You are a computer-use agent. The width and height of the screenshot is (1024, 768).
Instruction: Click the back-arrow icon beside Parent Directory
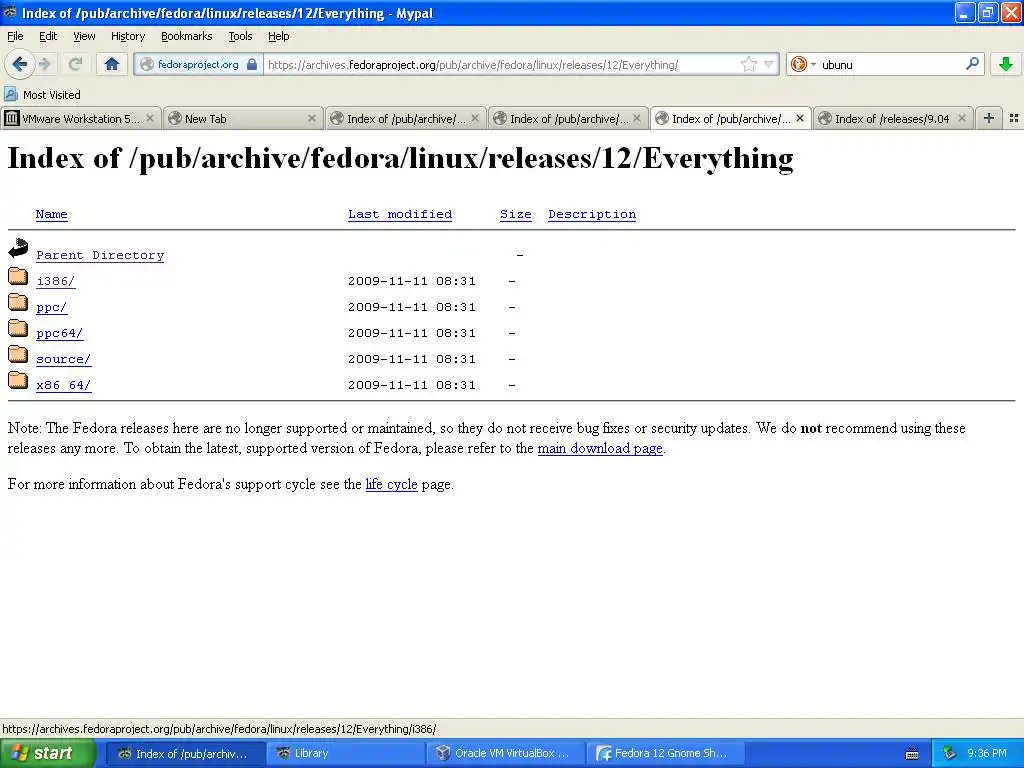18,248
